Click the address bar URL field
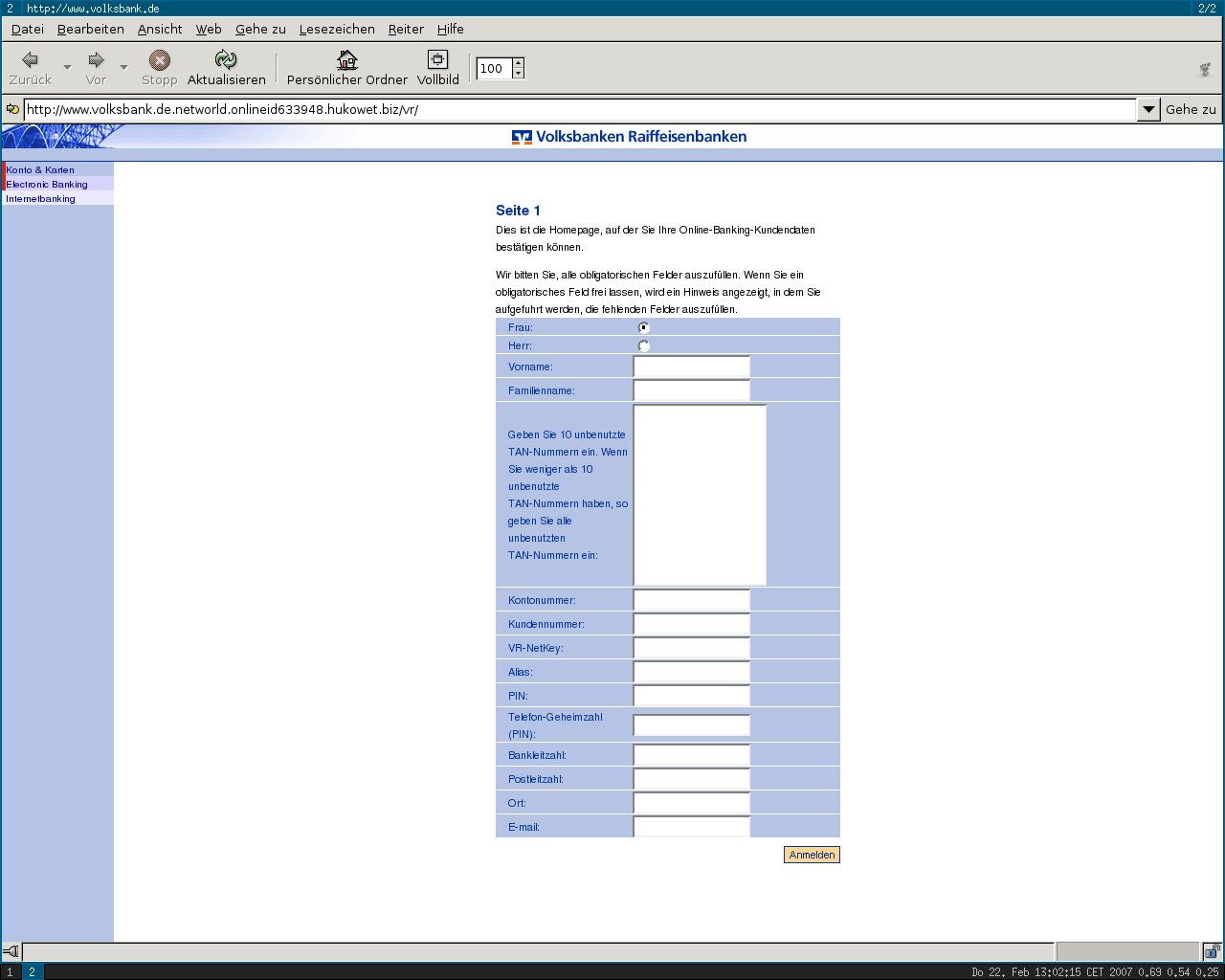 click(580, 109)
